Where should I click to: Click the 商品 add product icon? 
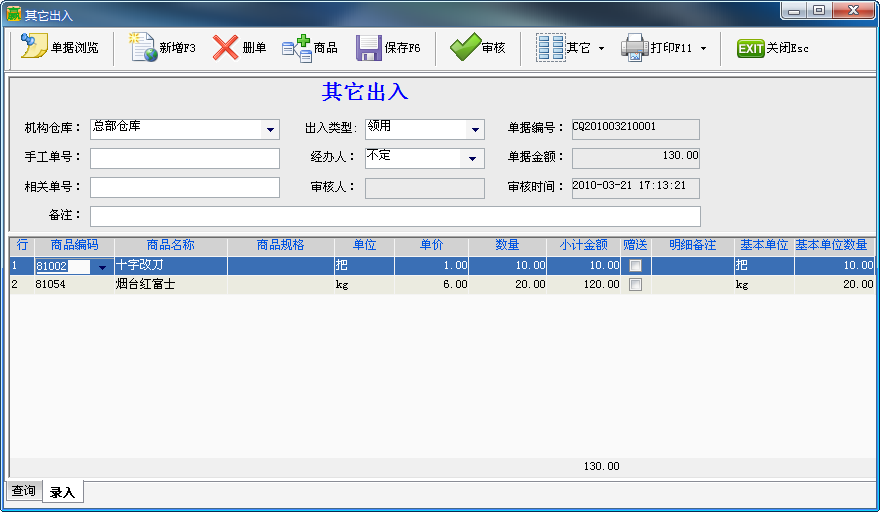297,48
